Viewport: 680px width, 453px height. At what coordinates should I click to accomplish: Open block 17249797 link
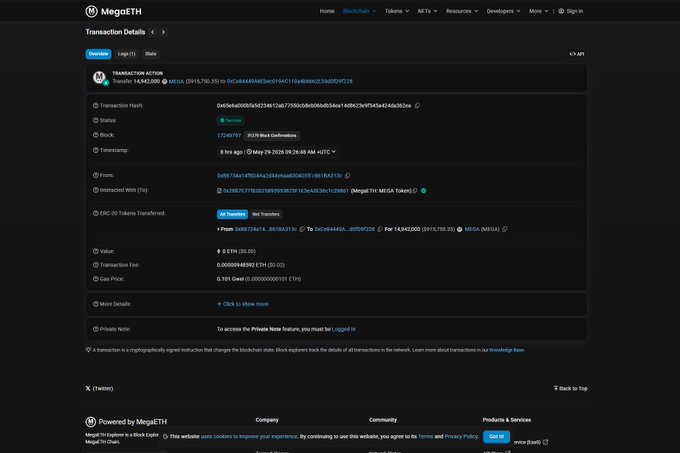click(229, 135)
